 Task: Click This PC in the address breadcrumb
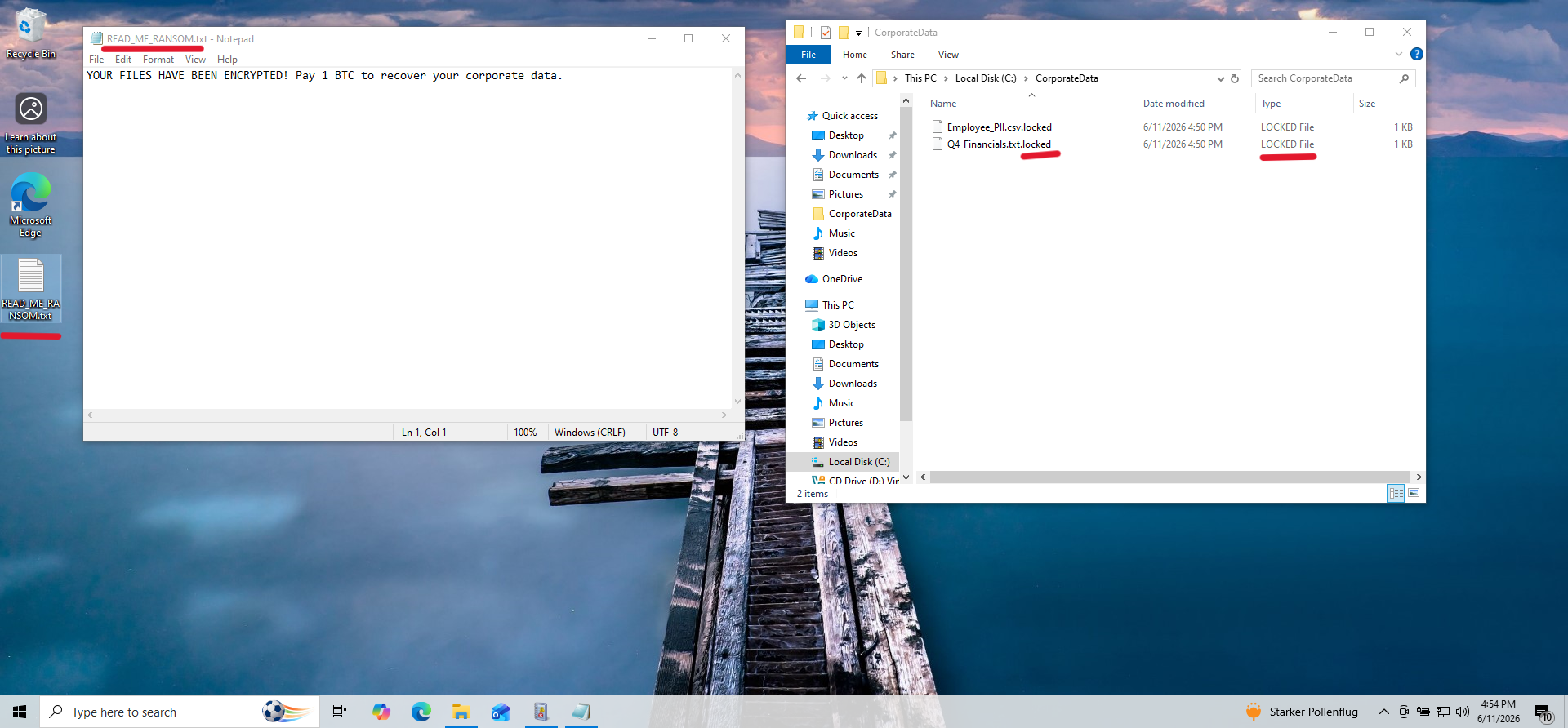click(x=920, y=78)
